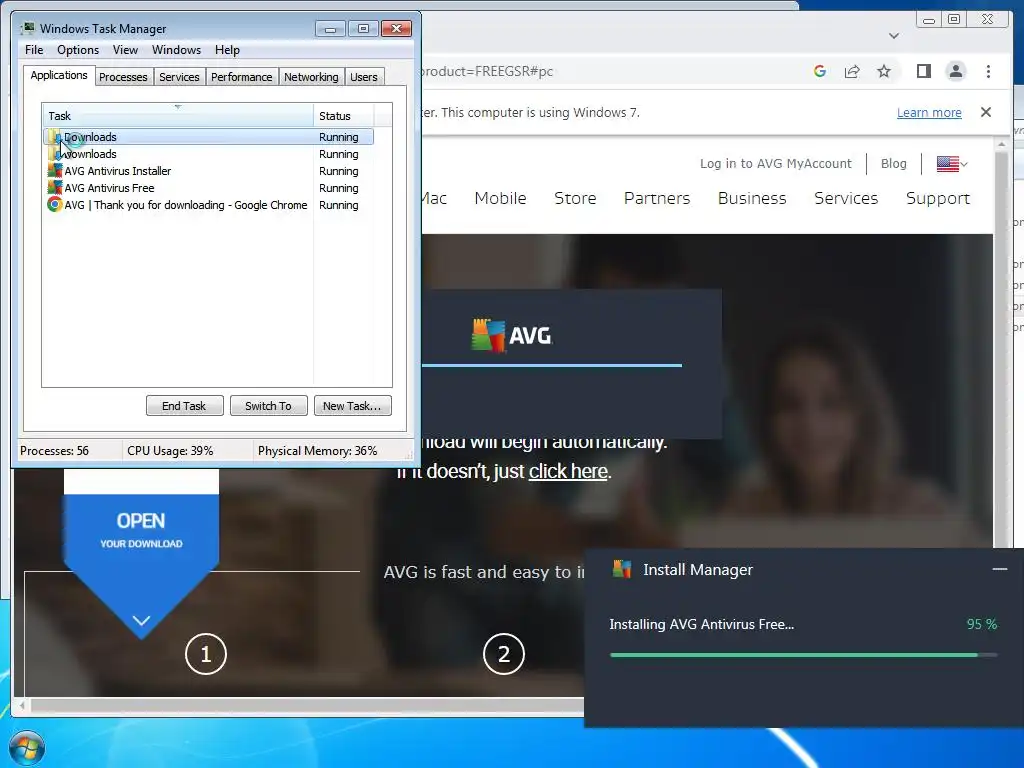The image size is (1024, 768).
Task: Bookmark this page with the star icon
Action: (x=884, y=71)
